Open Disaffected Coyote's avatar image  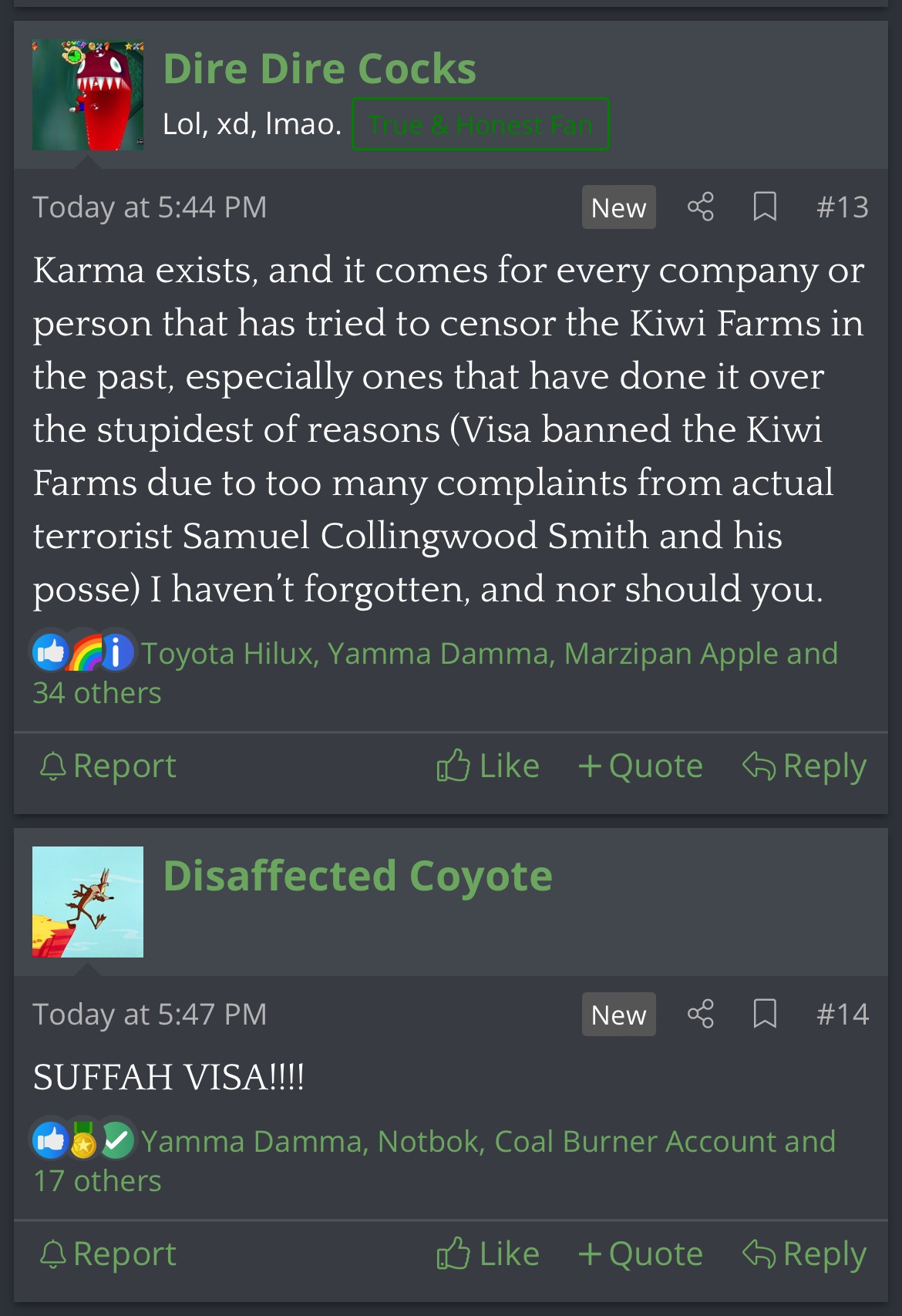click(x=88, y=902)
